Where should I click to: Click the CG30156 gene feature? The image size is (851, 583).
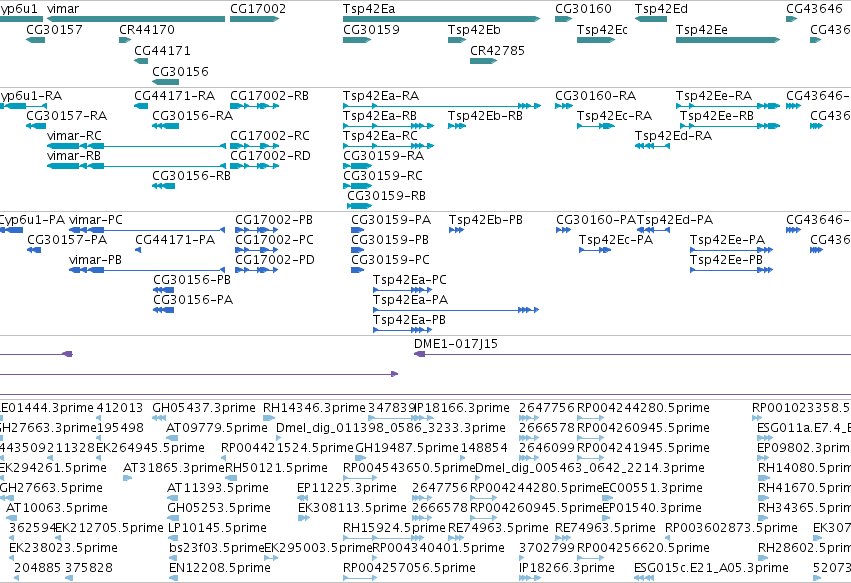(x=166, y=82)
